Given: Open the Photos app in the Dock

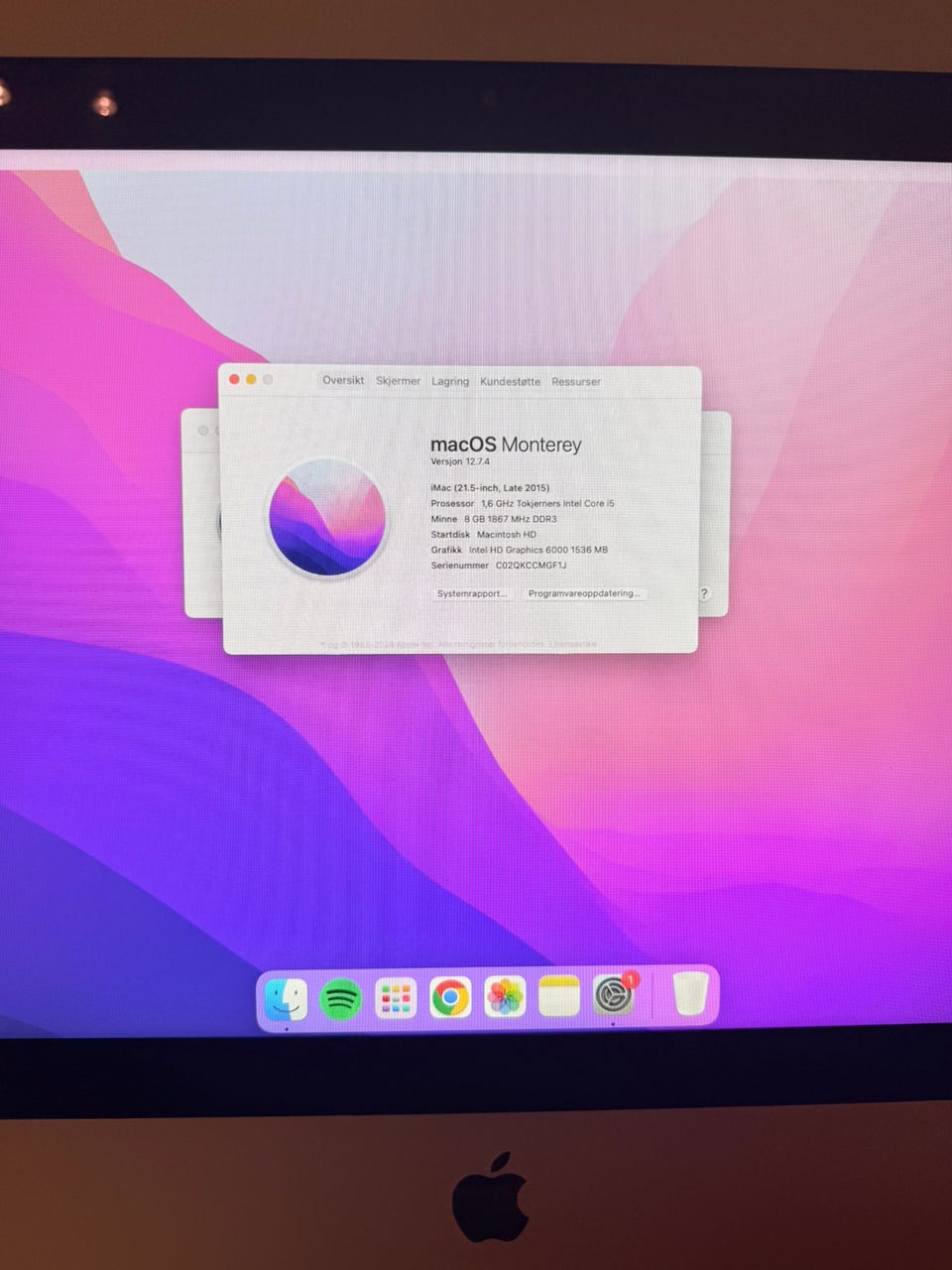Looking at the screenshot, I should coord(505,997).
